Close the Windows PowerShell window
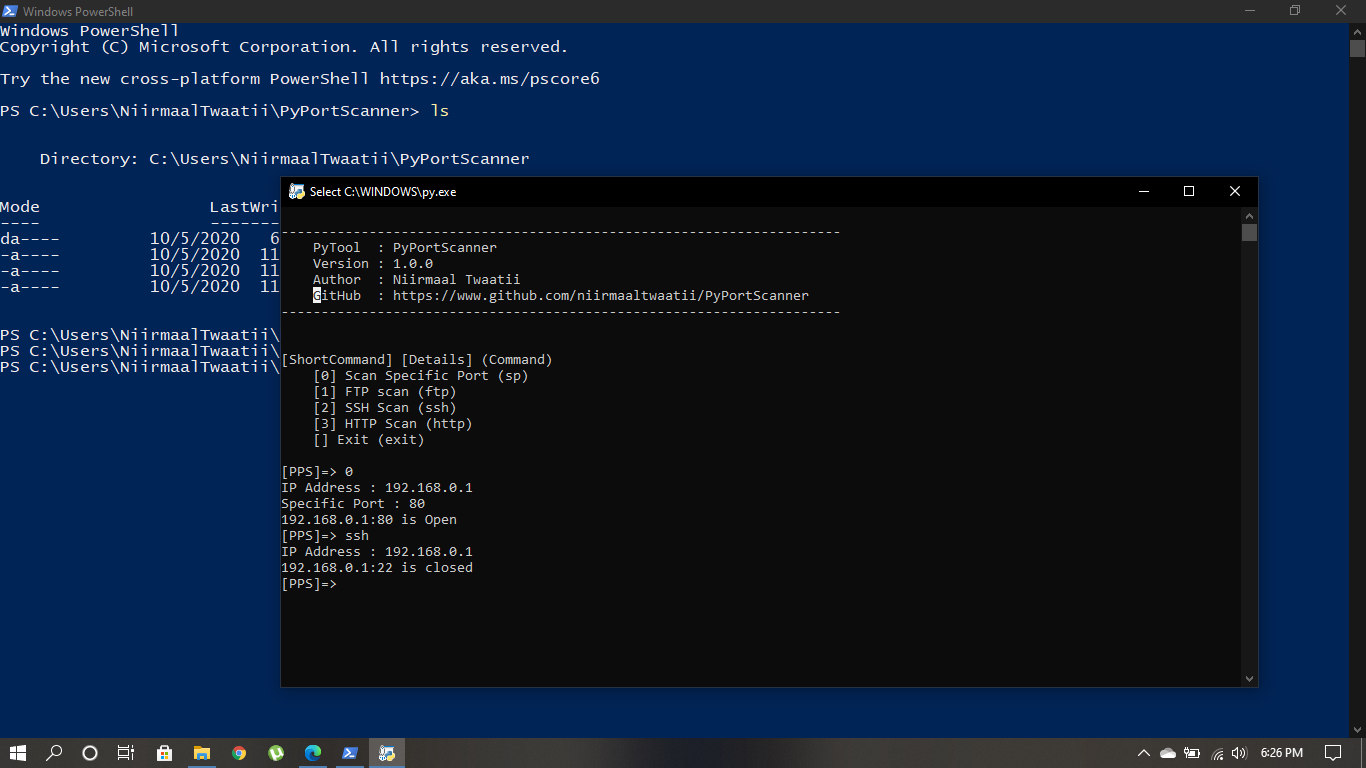The image size is (1366, 768). [x=1342, y=10]
